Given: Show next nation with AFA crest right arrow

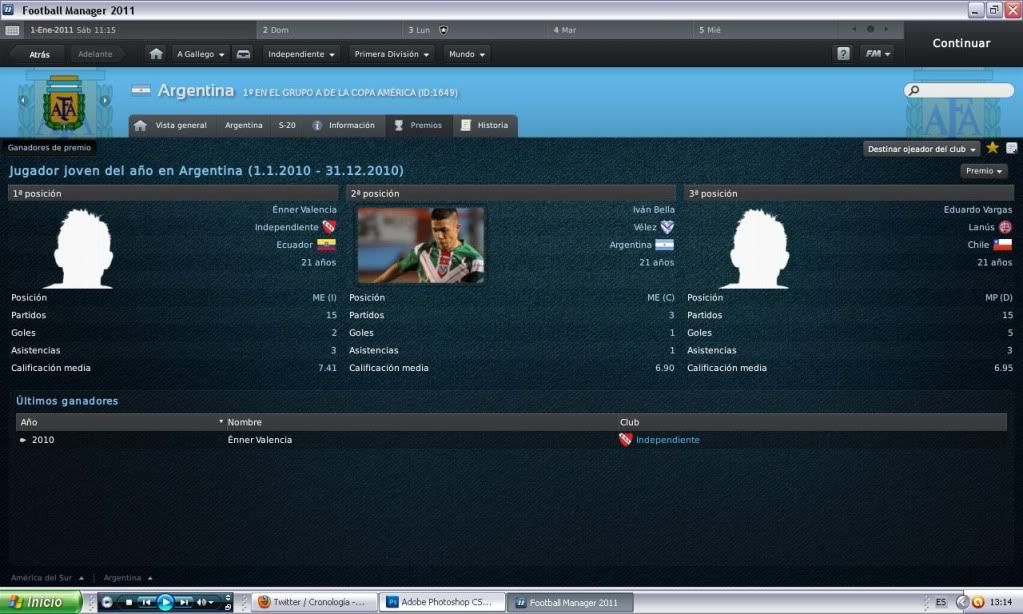Looking at the screenshot, I should click(x=104, y=100).
